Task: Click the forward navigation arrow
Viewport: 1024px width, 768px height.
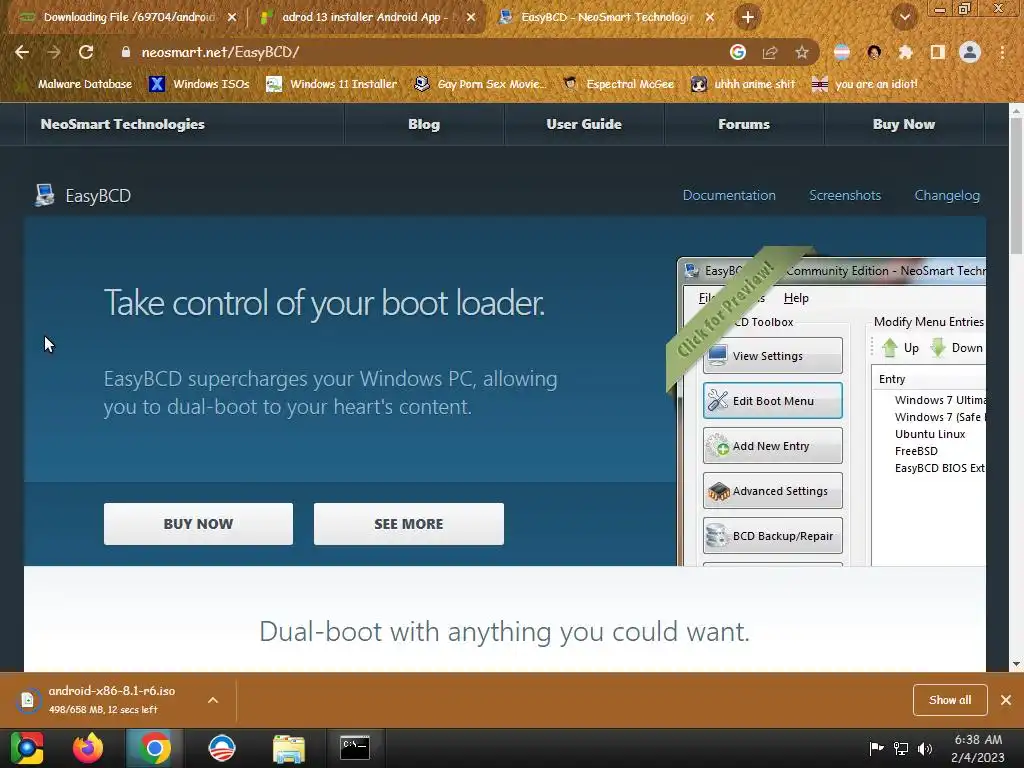Action: [x=54, y=52]
